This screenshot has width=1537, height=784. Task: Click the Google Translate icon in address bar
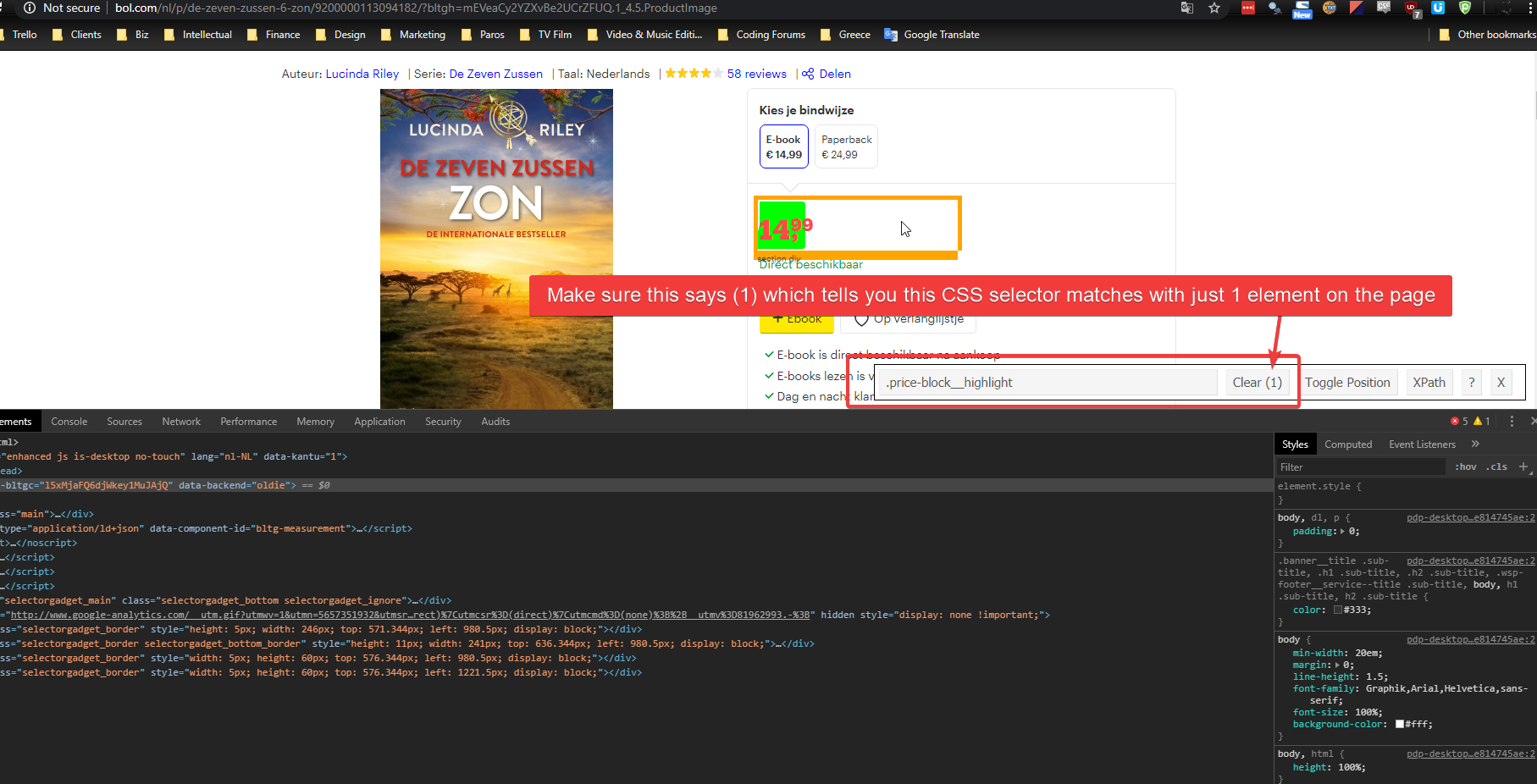coord(1187,8)
